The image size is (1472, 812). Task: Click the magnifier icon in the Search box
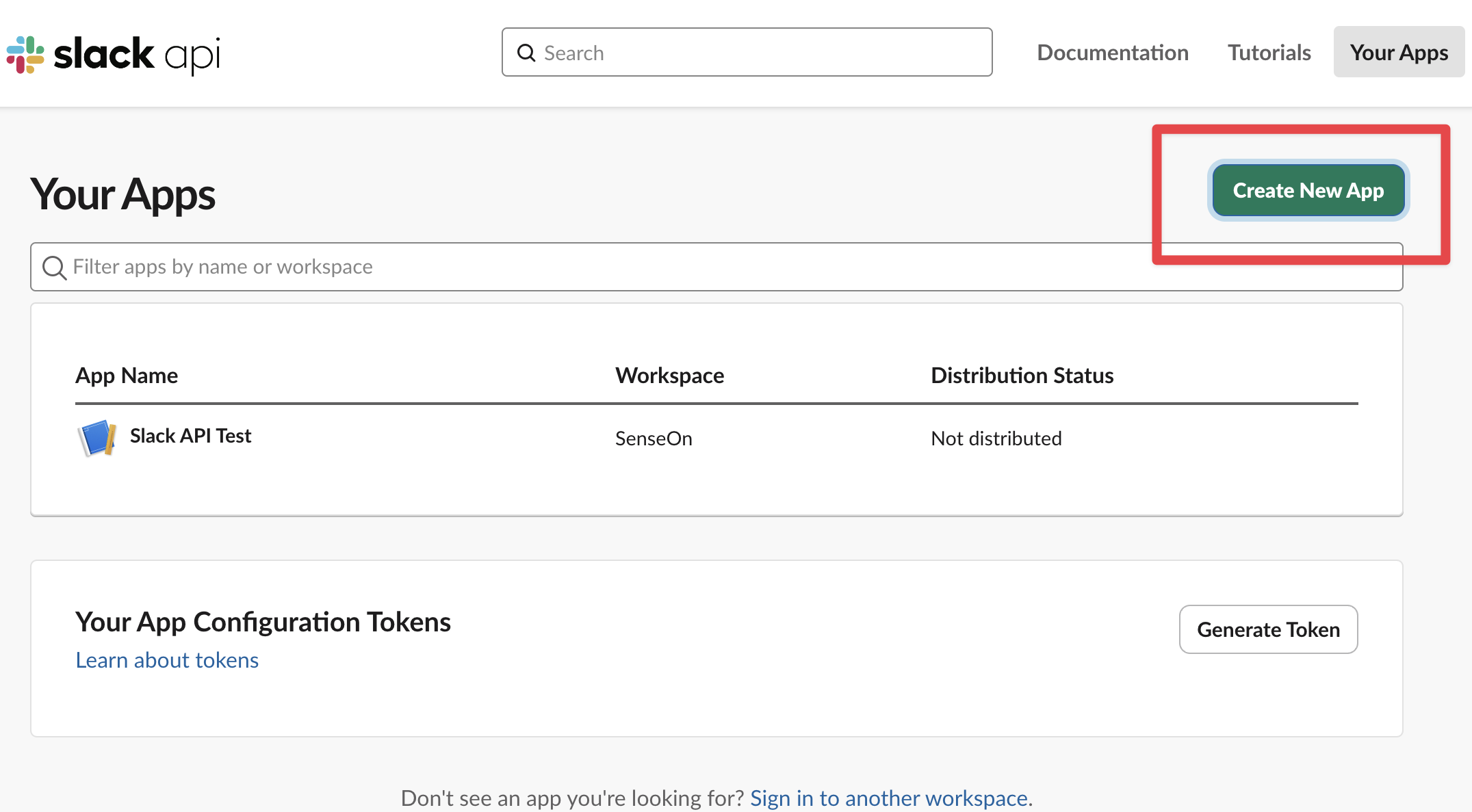tap(526, 53)
